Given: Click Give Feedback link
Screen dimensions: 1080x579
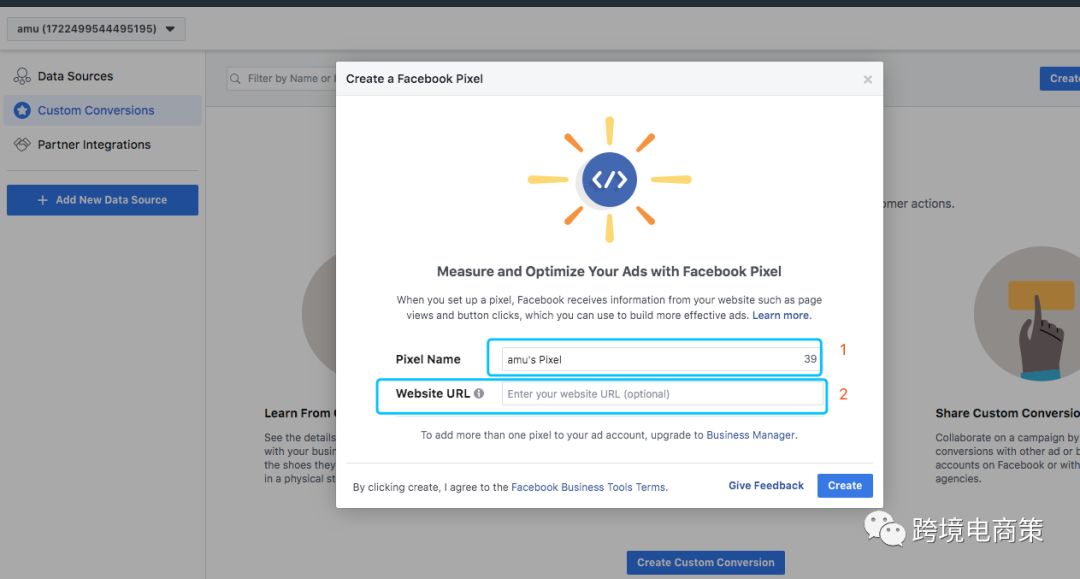Looking at the screenshot, I should pyautogui.click(x=766, y=485).
